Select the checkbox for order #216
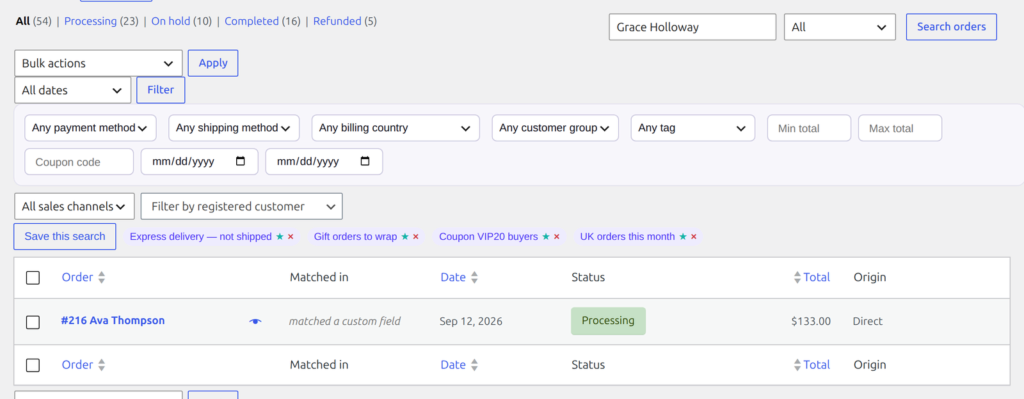Viewport: 1024px width, 399px height. tap(33, 322)
